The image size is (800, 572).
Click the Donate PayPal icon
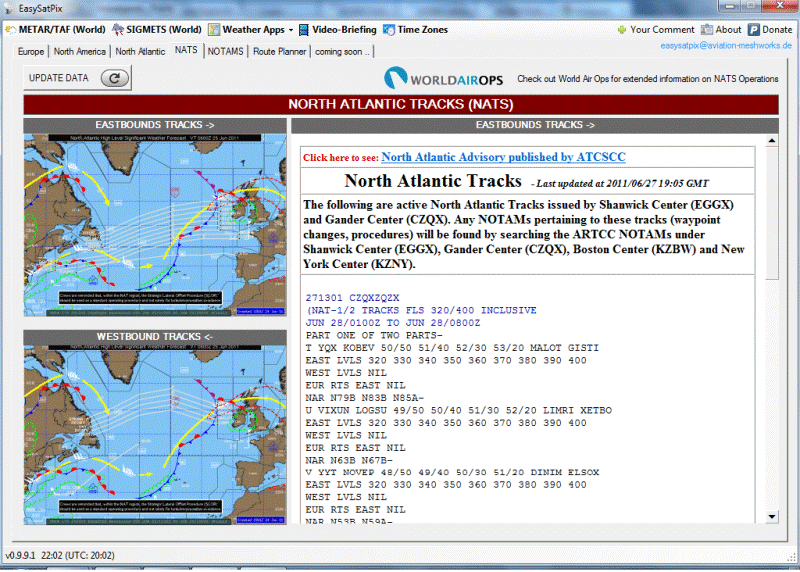(x=754, y=30)
